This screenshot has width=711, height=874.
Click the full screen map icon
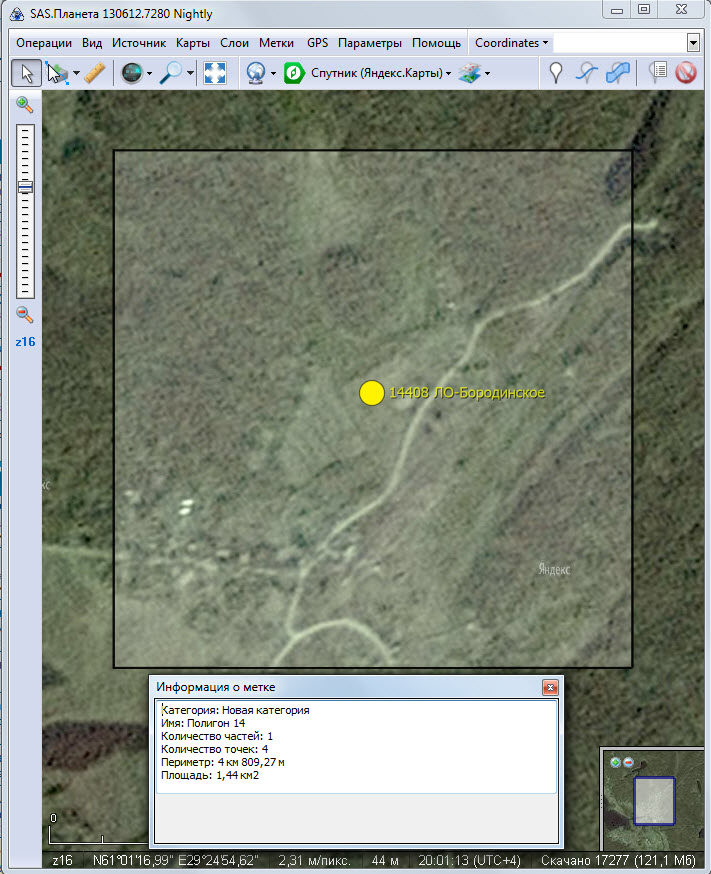tap(215, 73)
